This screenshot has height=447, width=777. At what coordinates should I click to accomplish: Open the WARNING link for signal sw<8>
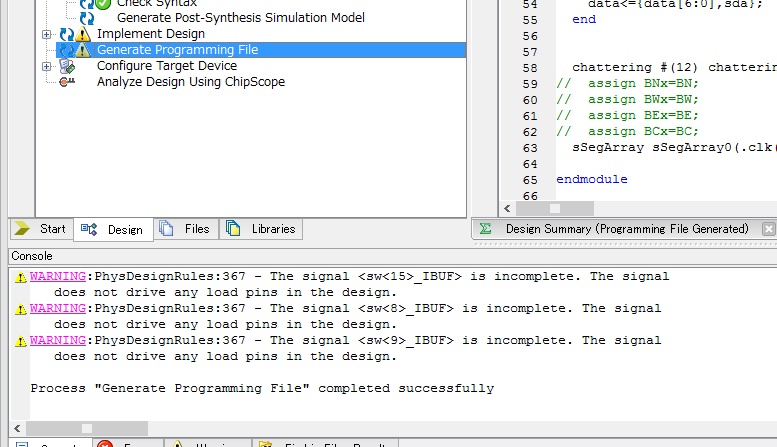coord(59,309)
